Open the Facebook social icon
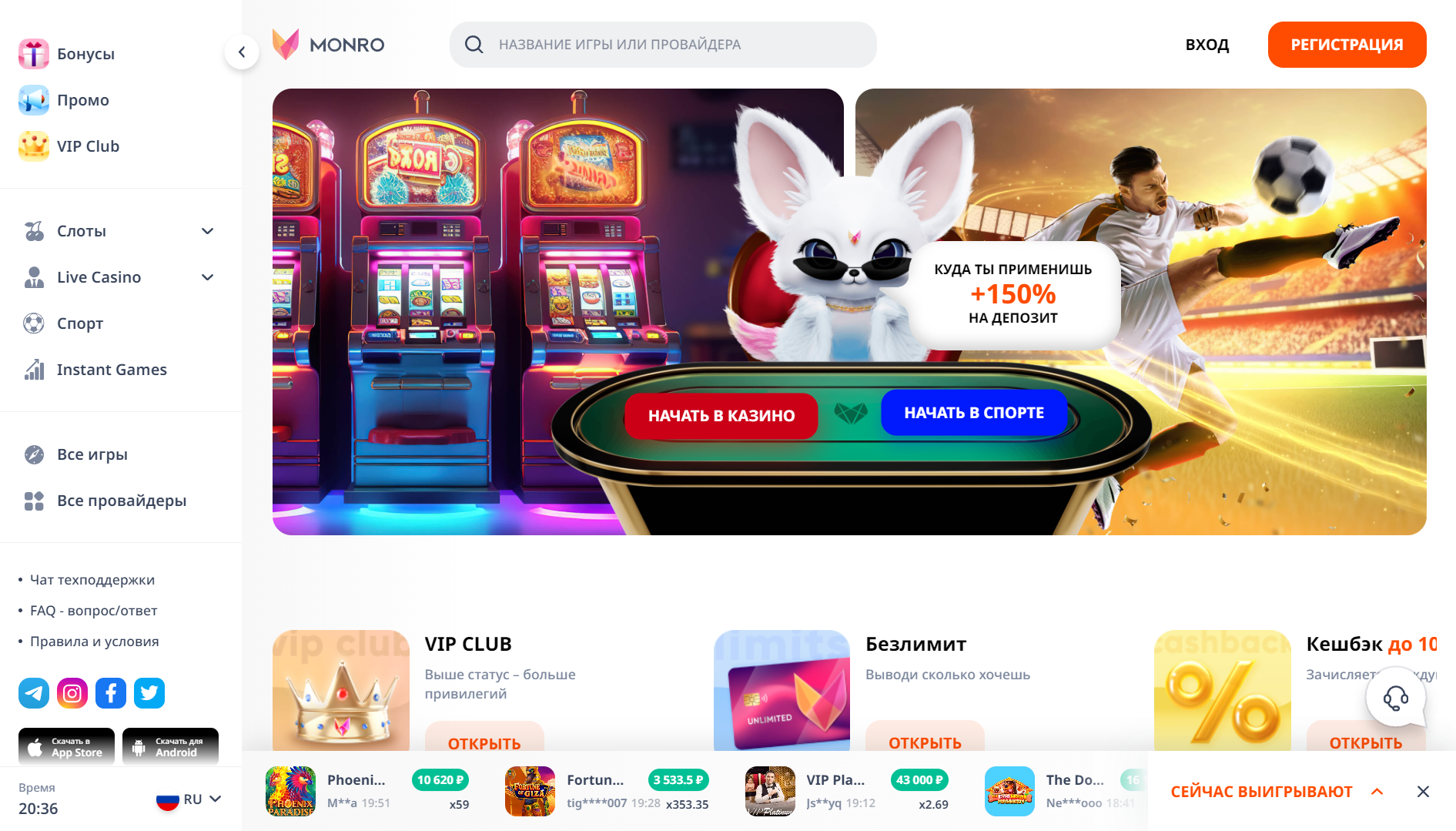 click(x=111, y=693)
